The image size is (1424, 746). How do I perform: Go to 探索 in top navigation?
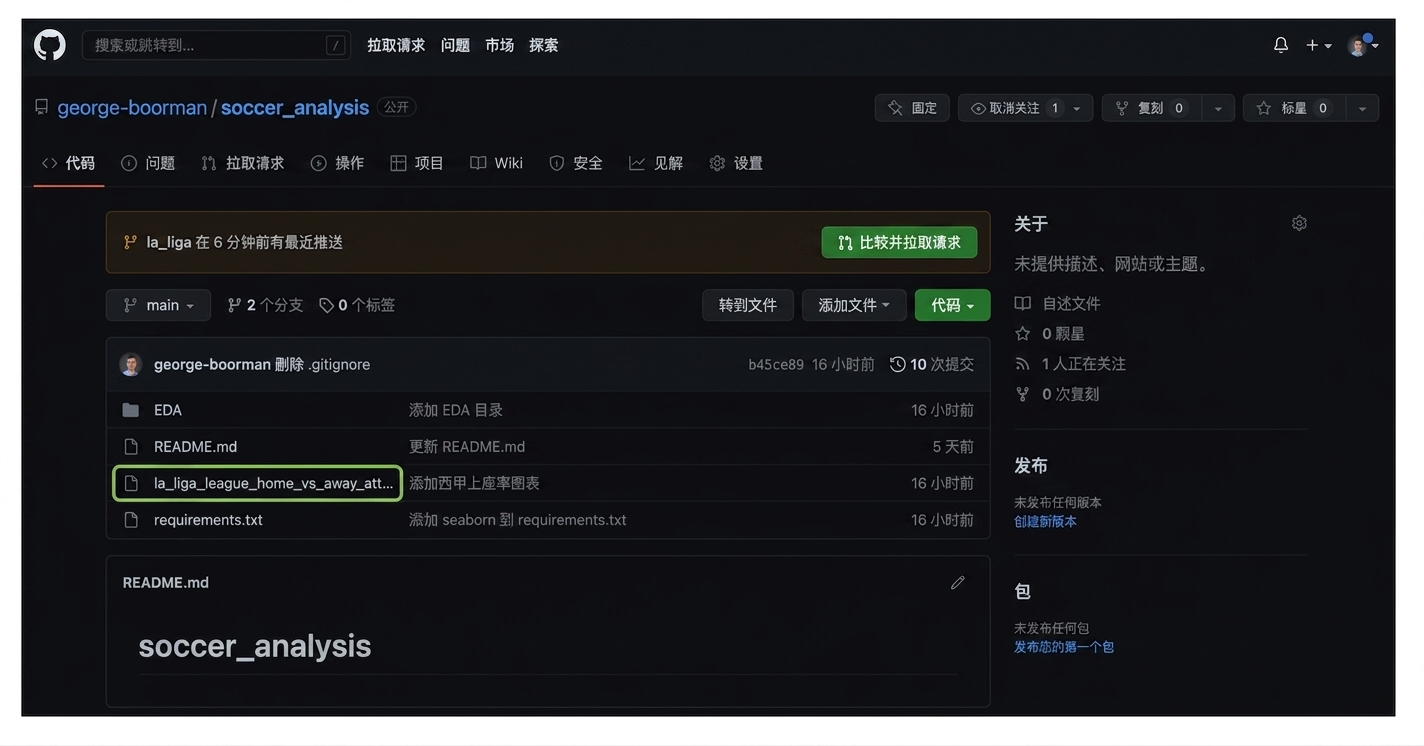click(544, 45)
